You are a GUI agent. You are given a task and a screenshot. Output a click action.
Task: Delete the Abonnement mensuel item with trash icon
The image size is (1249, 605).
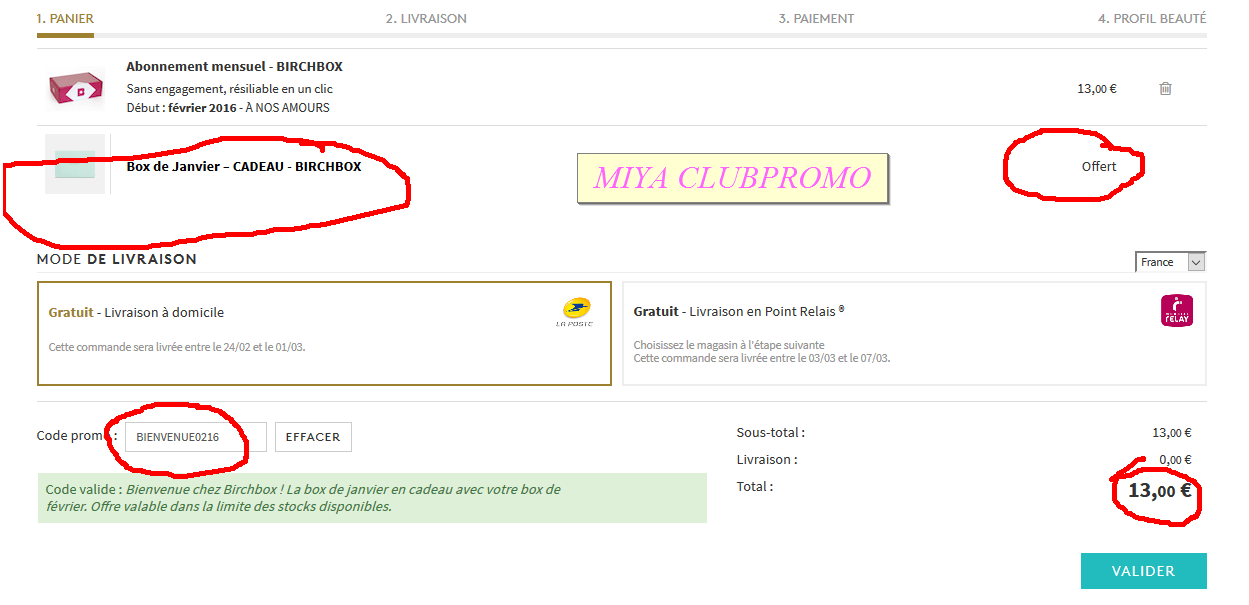click(x=1164, y=88)
